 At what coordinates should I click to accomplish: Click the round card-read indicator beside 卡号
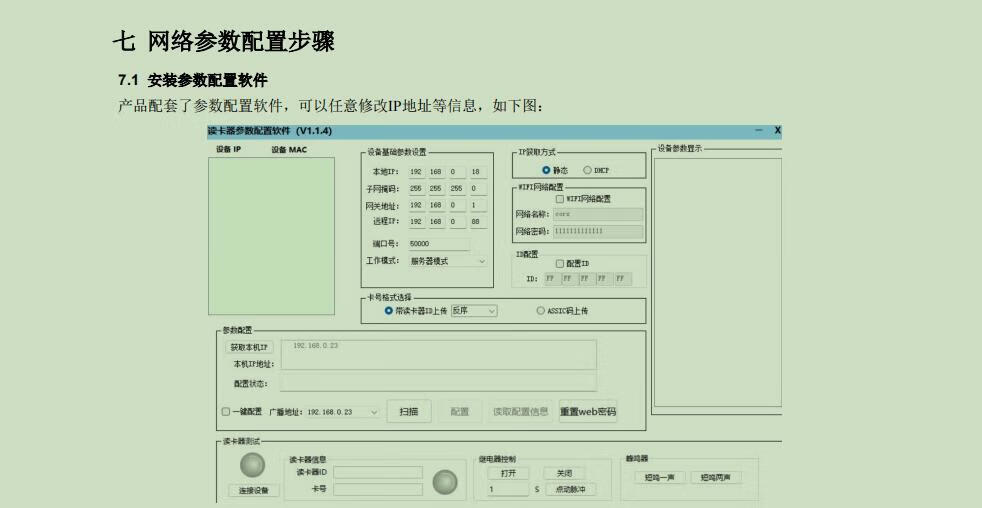[x=444, y=483]
